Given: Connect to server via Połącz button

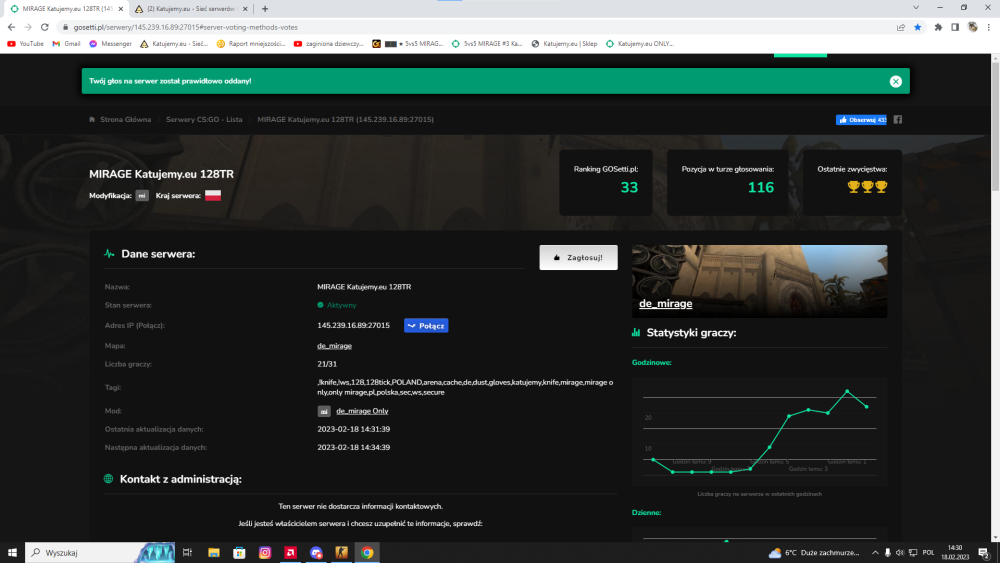Looking at the screenshot, I should 426,325.
